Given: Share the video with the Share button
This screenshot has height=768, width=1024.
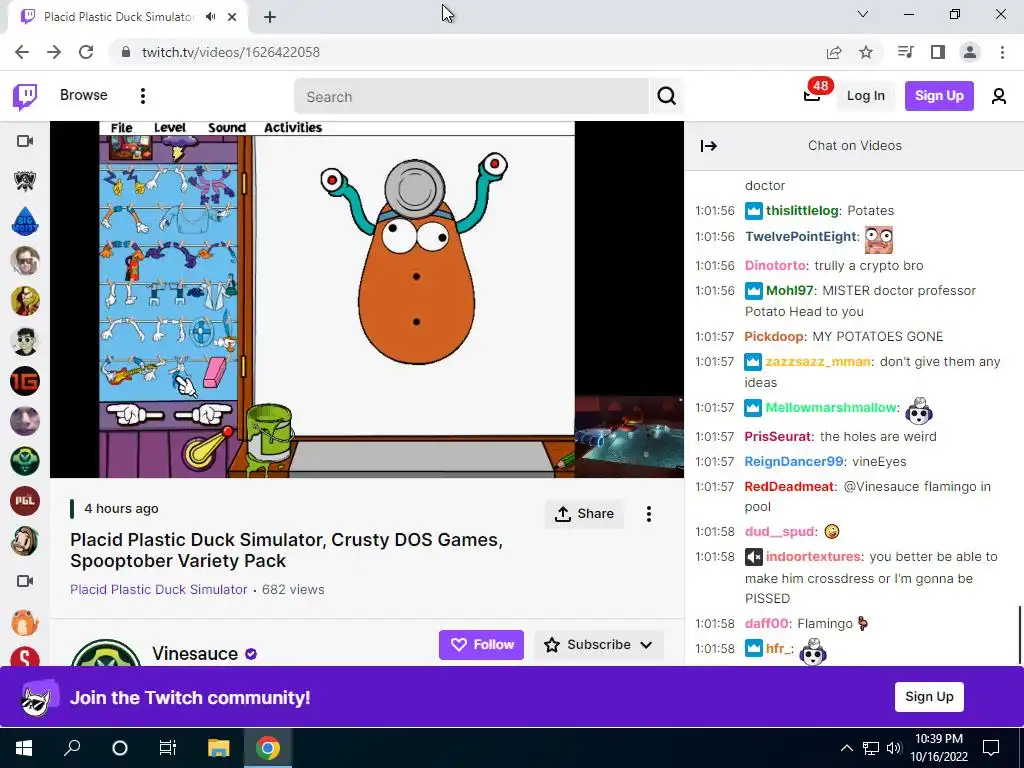Looking at the screenshot, I should pos(584,514).
